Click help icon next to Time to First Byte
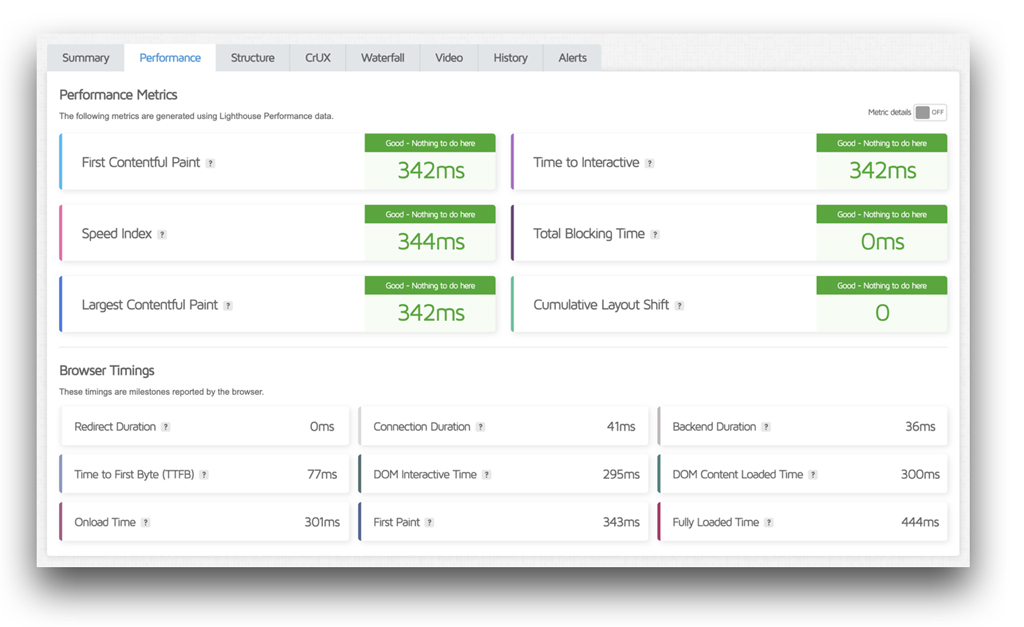This screenshot has height=627, width=1024. point(204,475)
